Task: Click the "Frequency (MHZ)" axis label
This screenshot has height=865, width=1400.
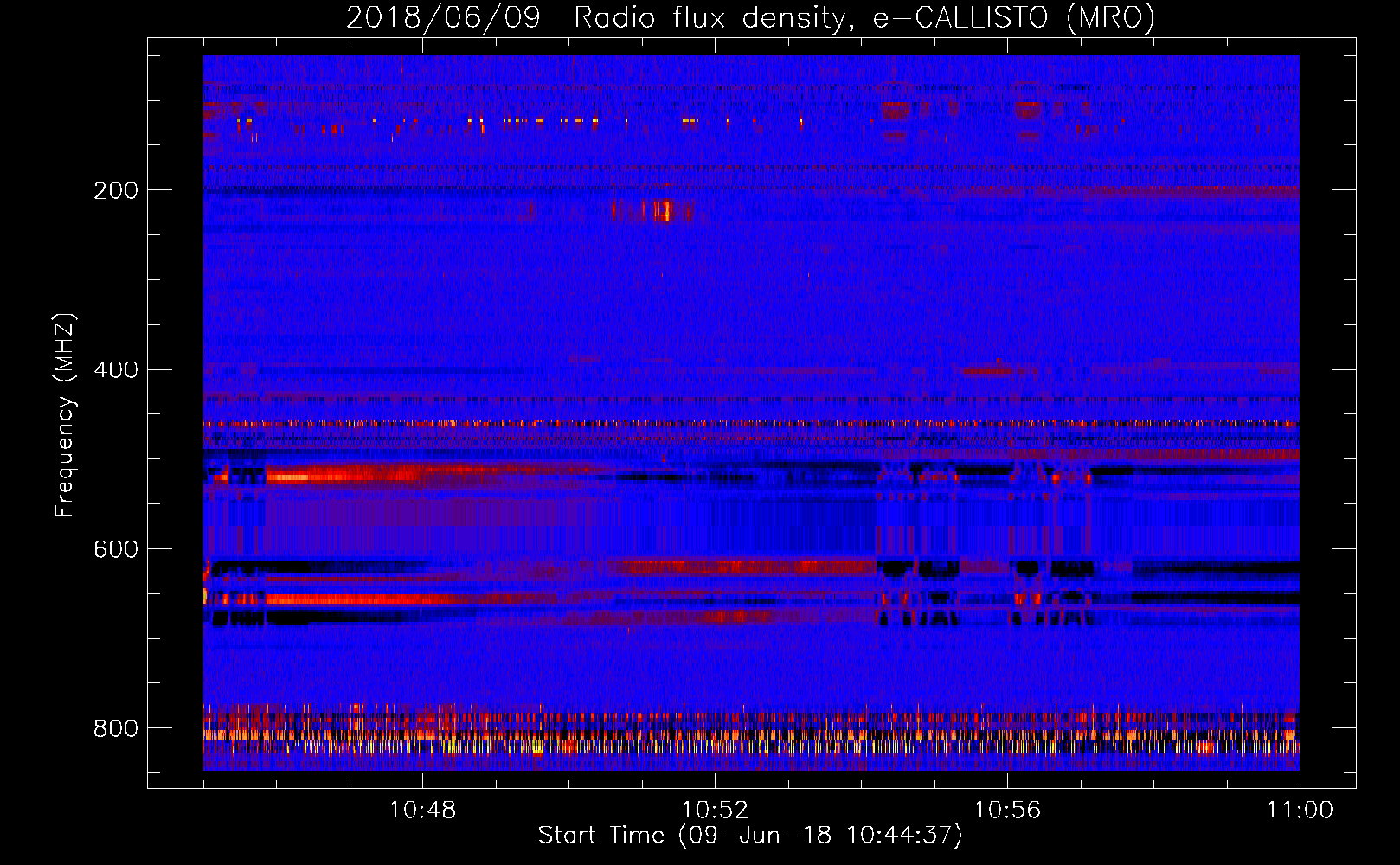Action: point(65,415)
